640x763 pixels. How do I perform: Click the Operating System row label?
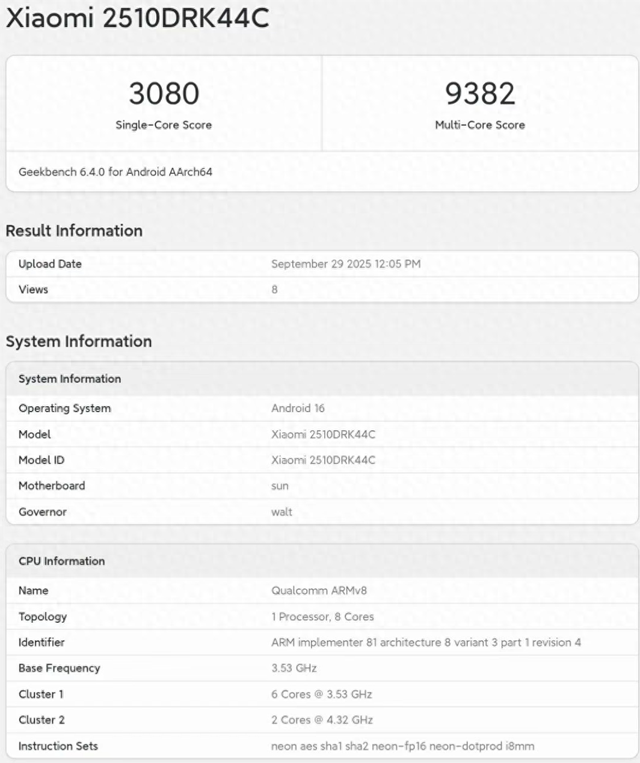[x=65, y=408]
